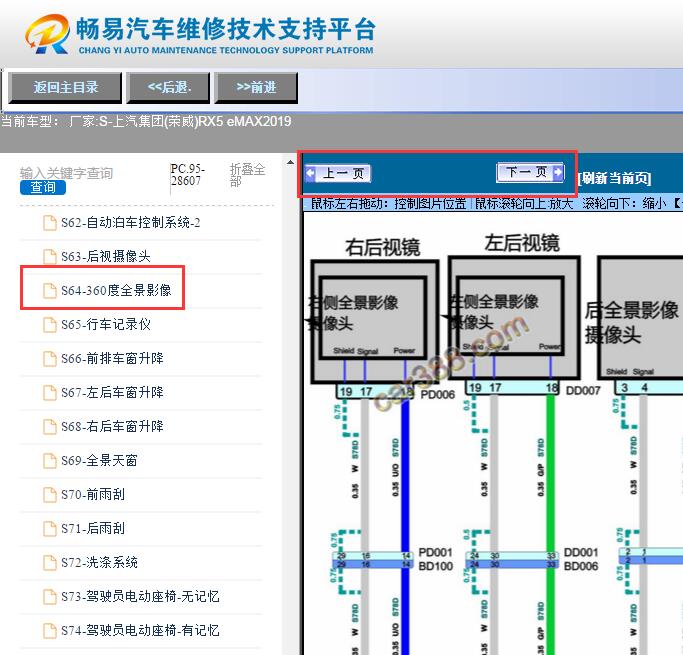This screenshot has height=655, width=683.
Task: Click the 左后视镜 diagram label
Action: point(522,243)
